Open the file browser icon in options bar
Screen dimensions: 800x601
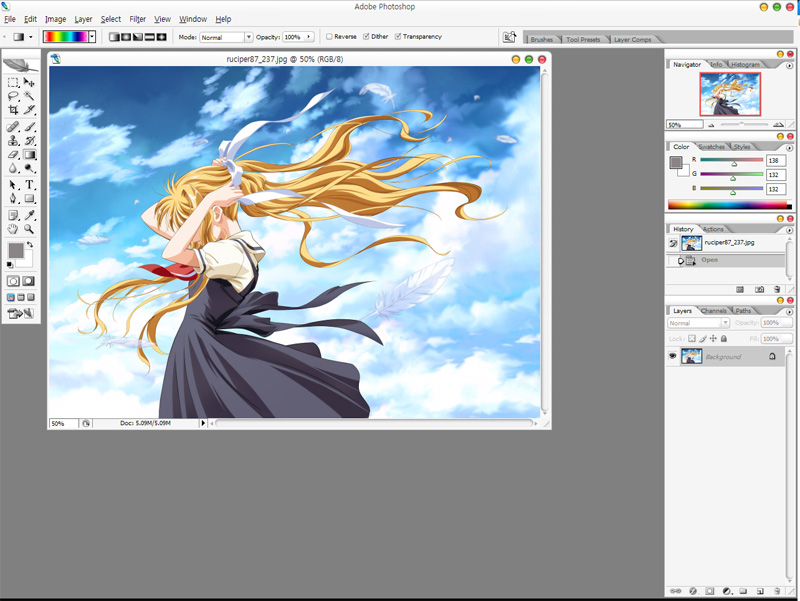[509, 37]
